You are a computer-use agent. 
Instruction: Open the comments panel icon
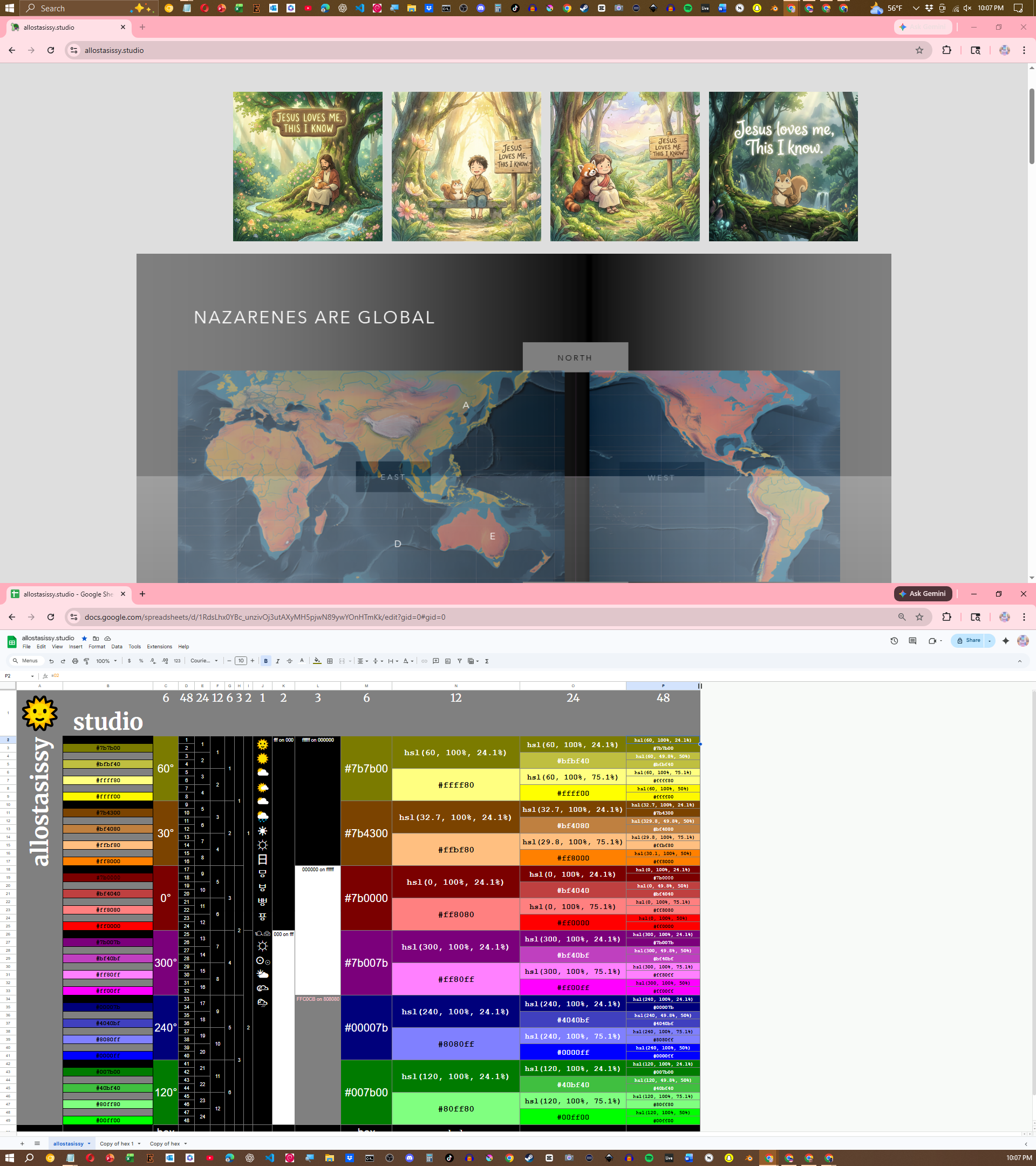click(912, 641)
